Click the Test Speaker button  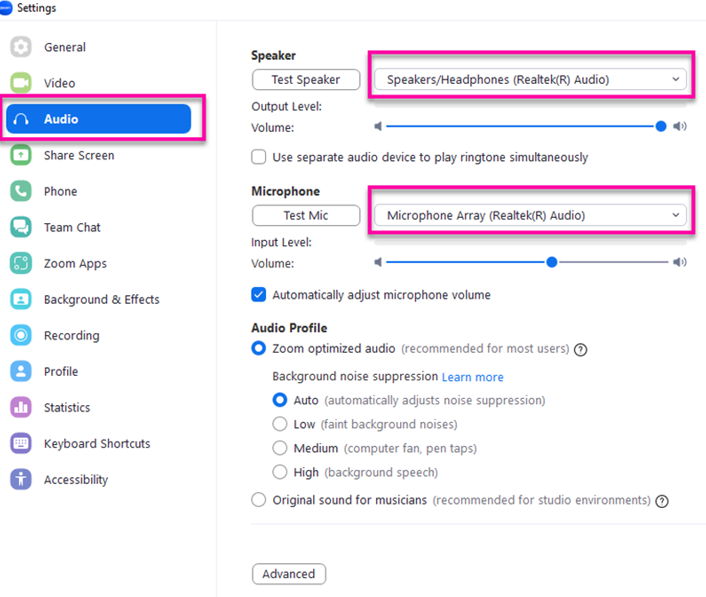[x=306, y=80]
